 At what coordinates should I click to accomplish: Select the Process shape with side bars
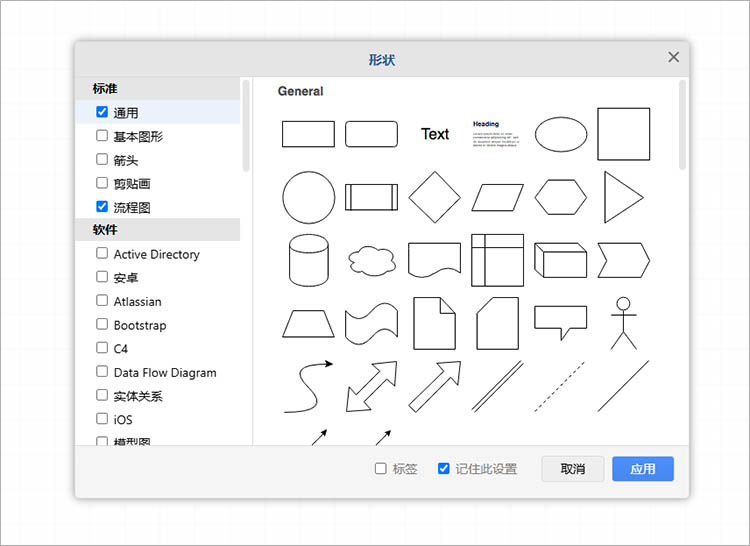(371, 197)
